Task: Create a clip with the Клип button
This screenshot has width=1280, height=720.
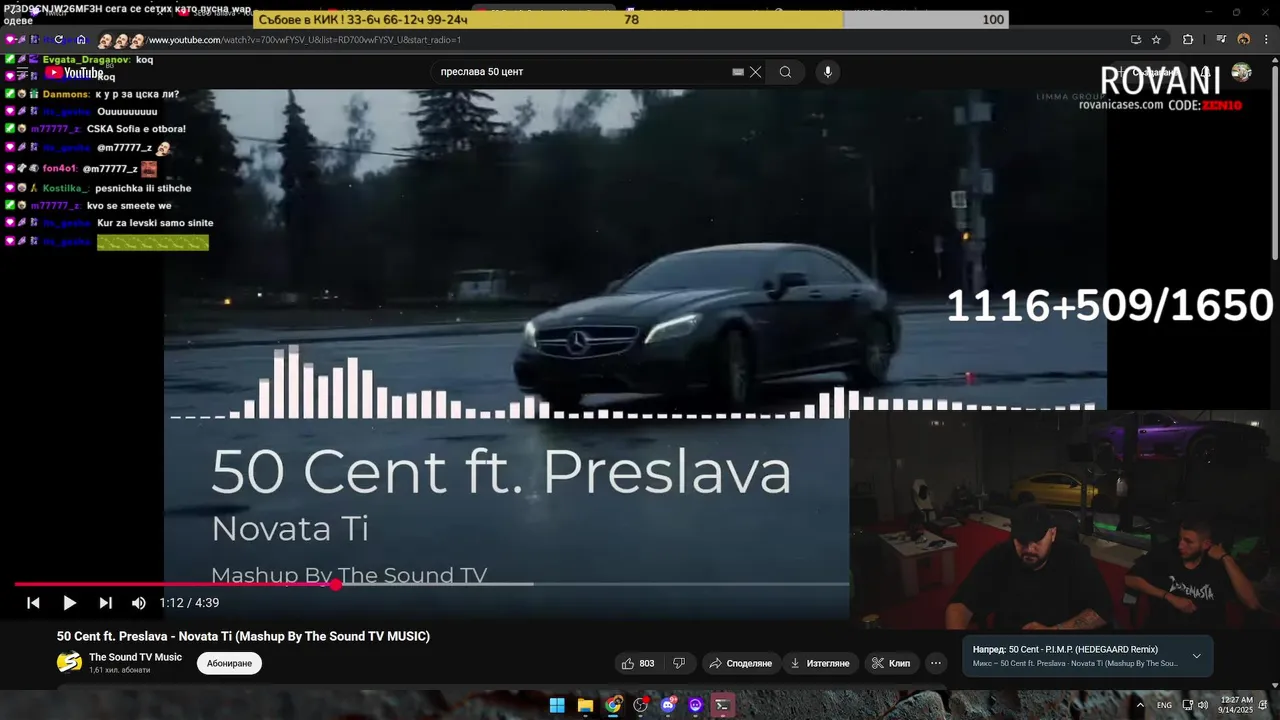Action: 890,663
